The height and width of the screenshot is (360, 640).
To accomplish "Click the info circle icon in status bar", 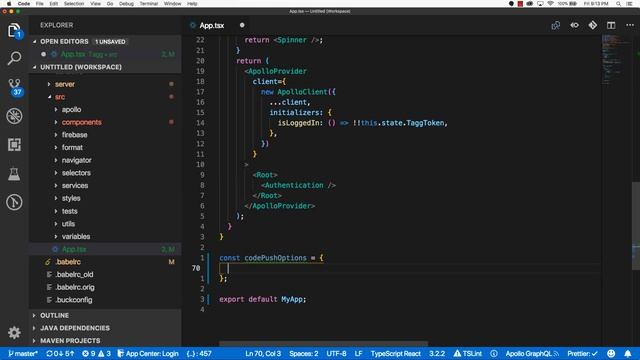I will click(494, 353).
